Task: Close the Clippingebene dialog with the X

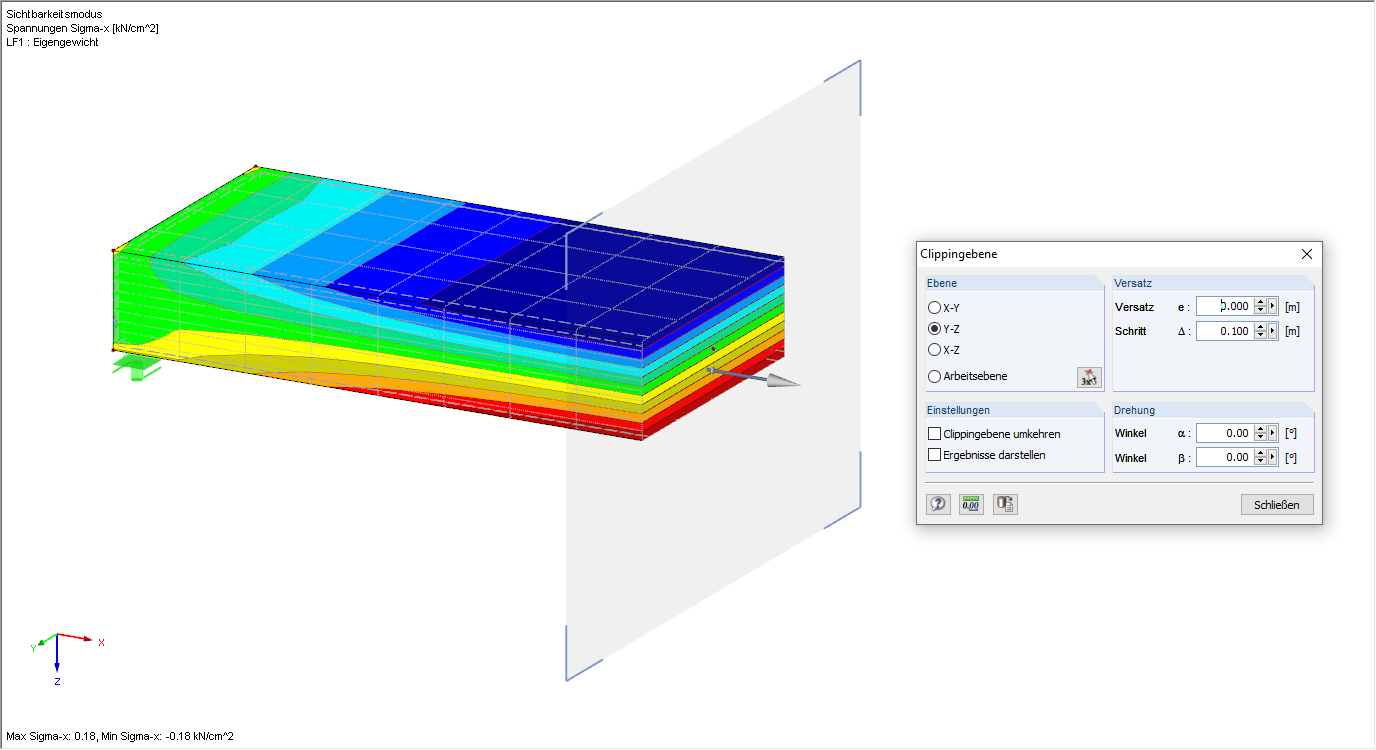Action: (x=1306, y=254)
